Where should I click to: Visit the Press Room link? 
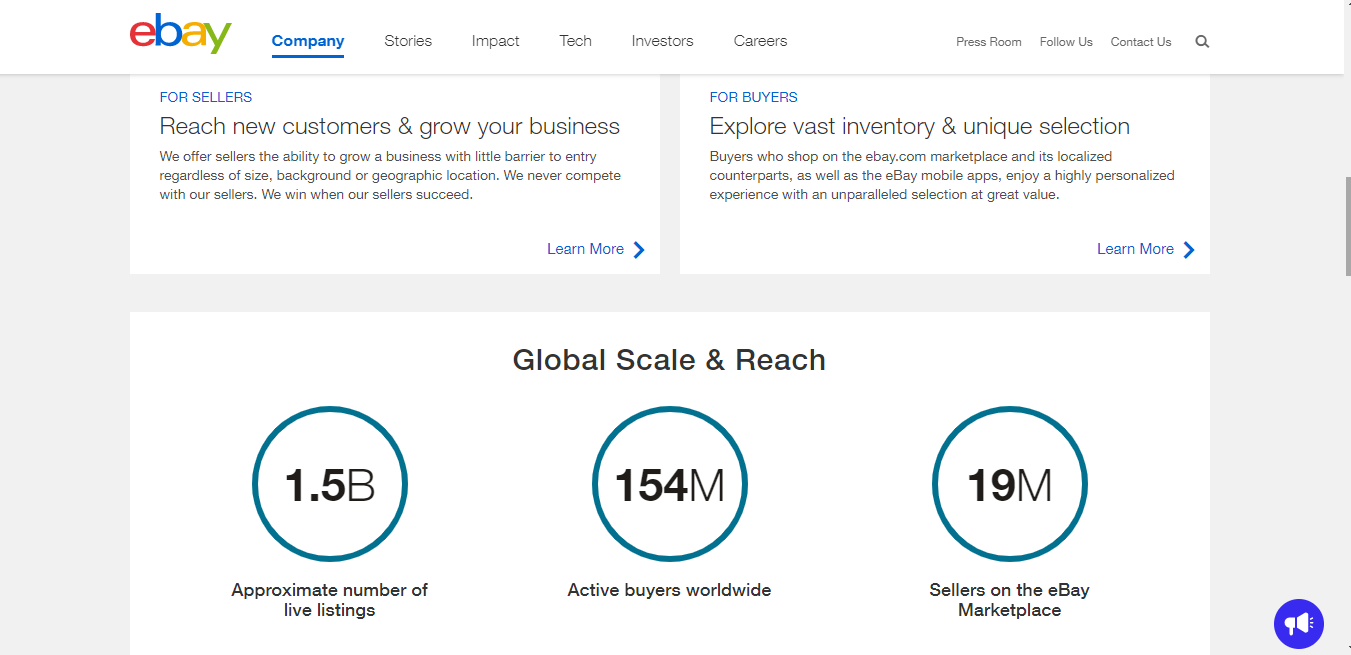(x=989, y=42)
